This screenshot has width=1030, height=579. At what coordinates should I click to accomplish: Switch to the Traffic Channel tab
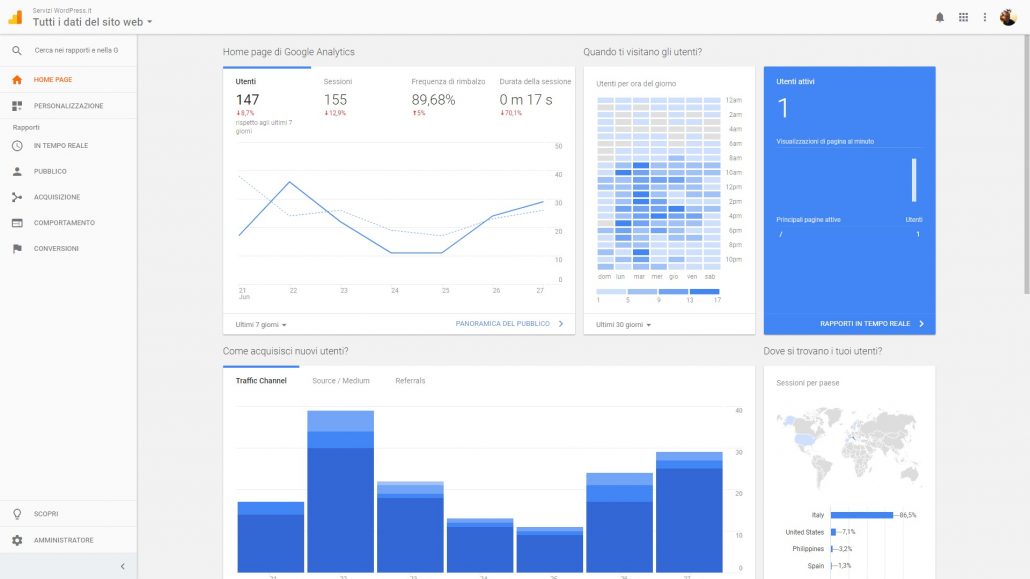261,381
